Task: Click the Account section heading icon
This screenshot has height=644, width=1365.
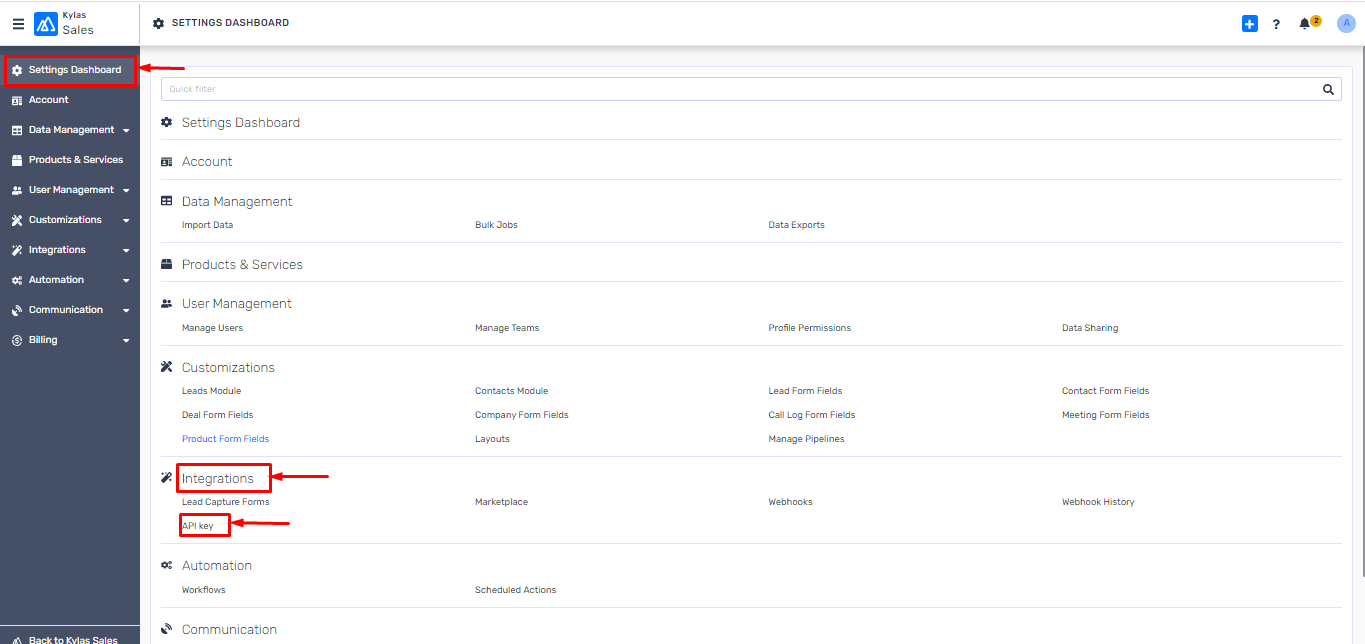Action: point(167,161)
